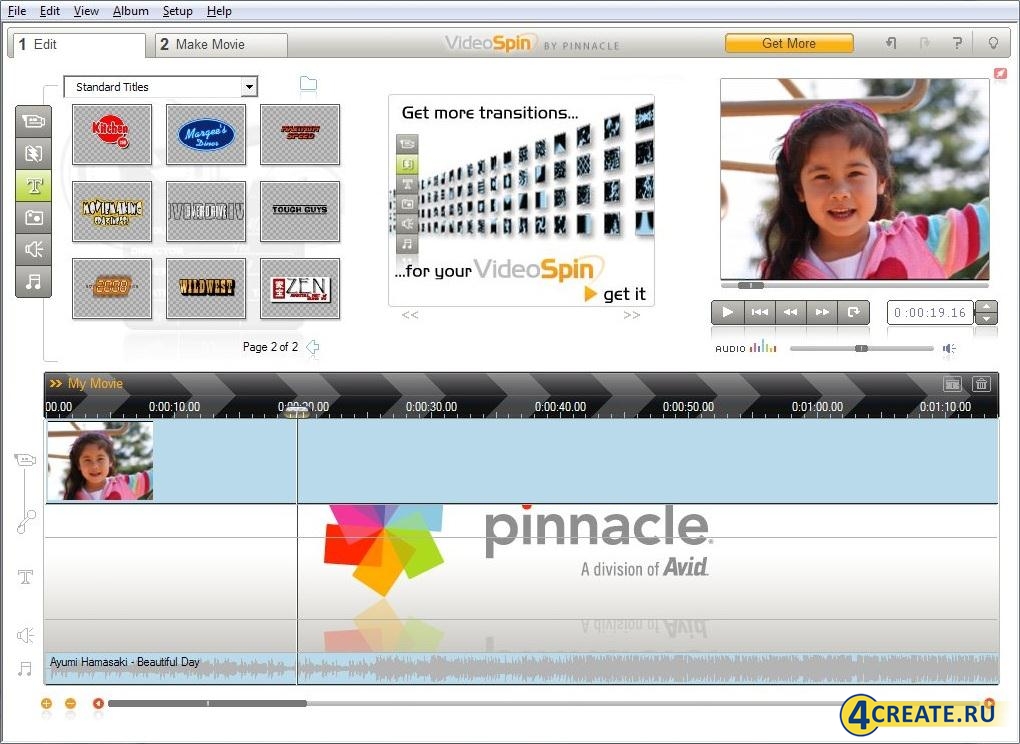
Task: Open the Album menu
Action: coord(130,11)
